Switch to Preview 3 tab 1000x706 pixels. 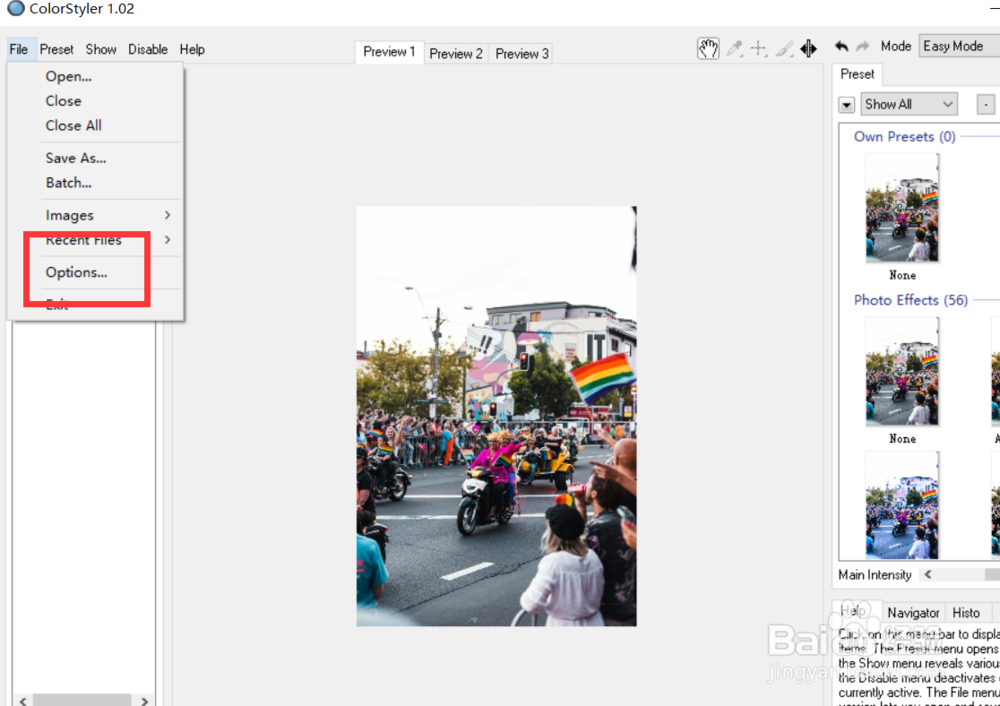point(522,54)
